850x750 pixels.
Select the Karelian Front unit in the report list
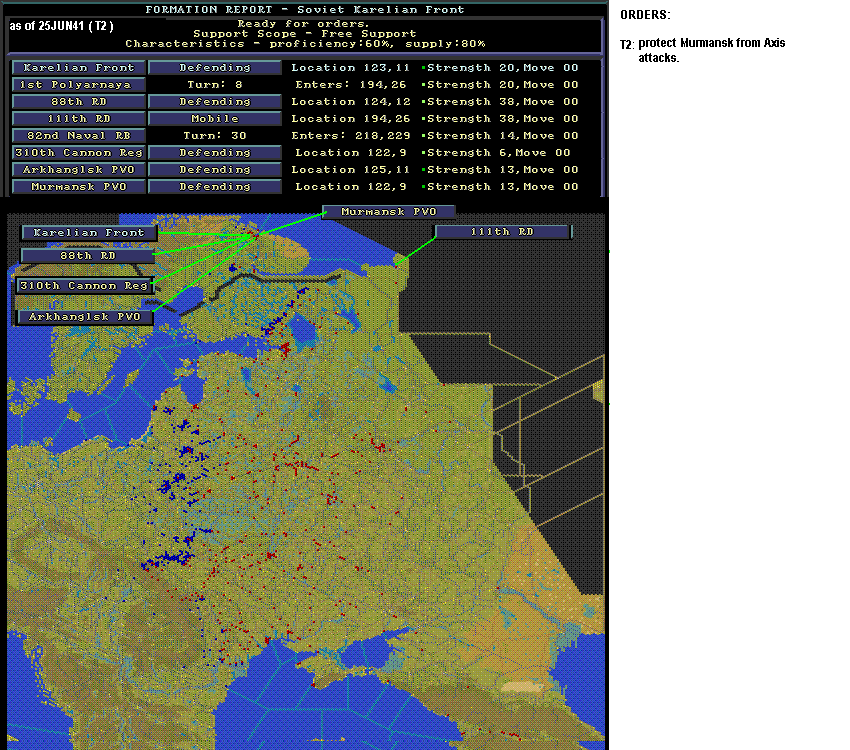tap(79, 68)
